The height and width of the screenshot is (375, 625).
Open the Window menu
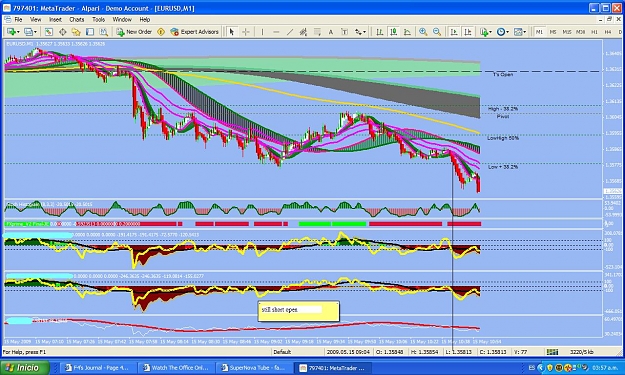tap(122, 19)
